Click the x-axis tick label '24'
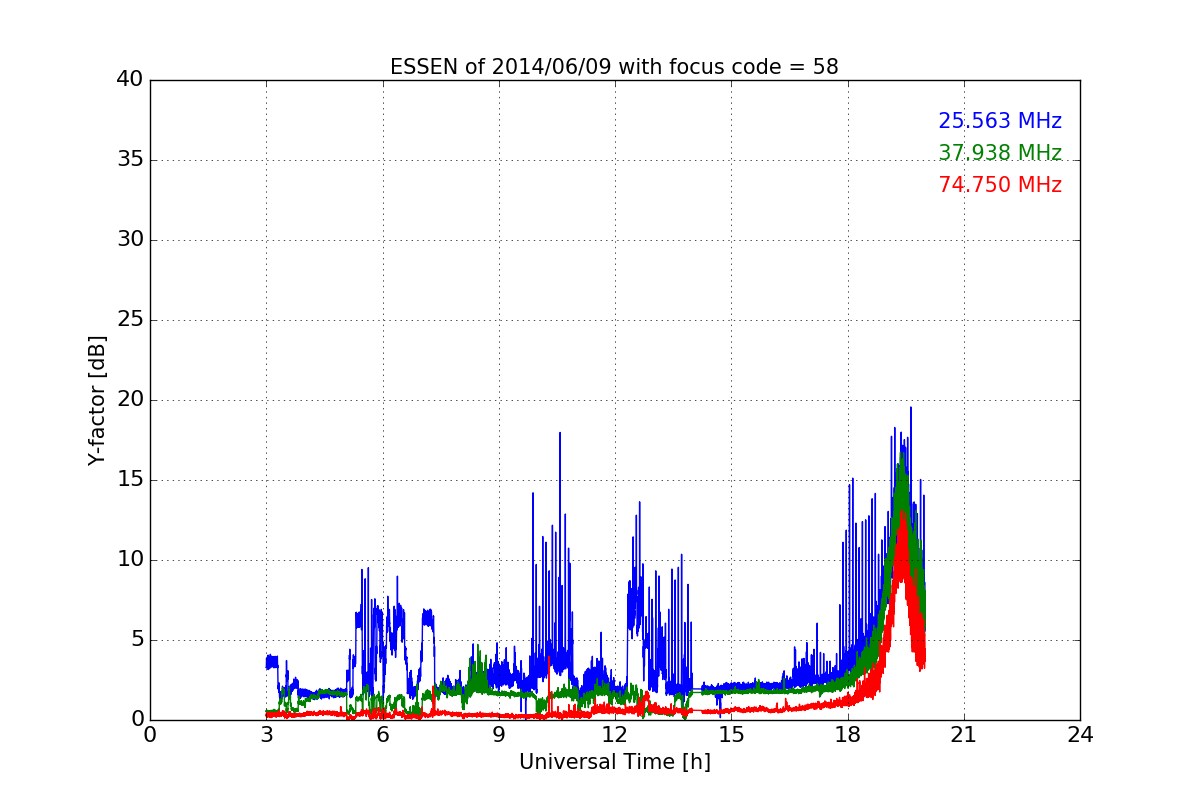The image size is (1200, 800). pos(1080,735)
